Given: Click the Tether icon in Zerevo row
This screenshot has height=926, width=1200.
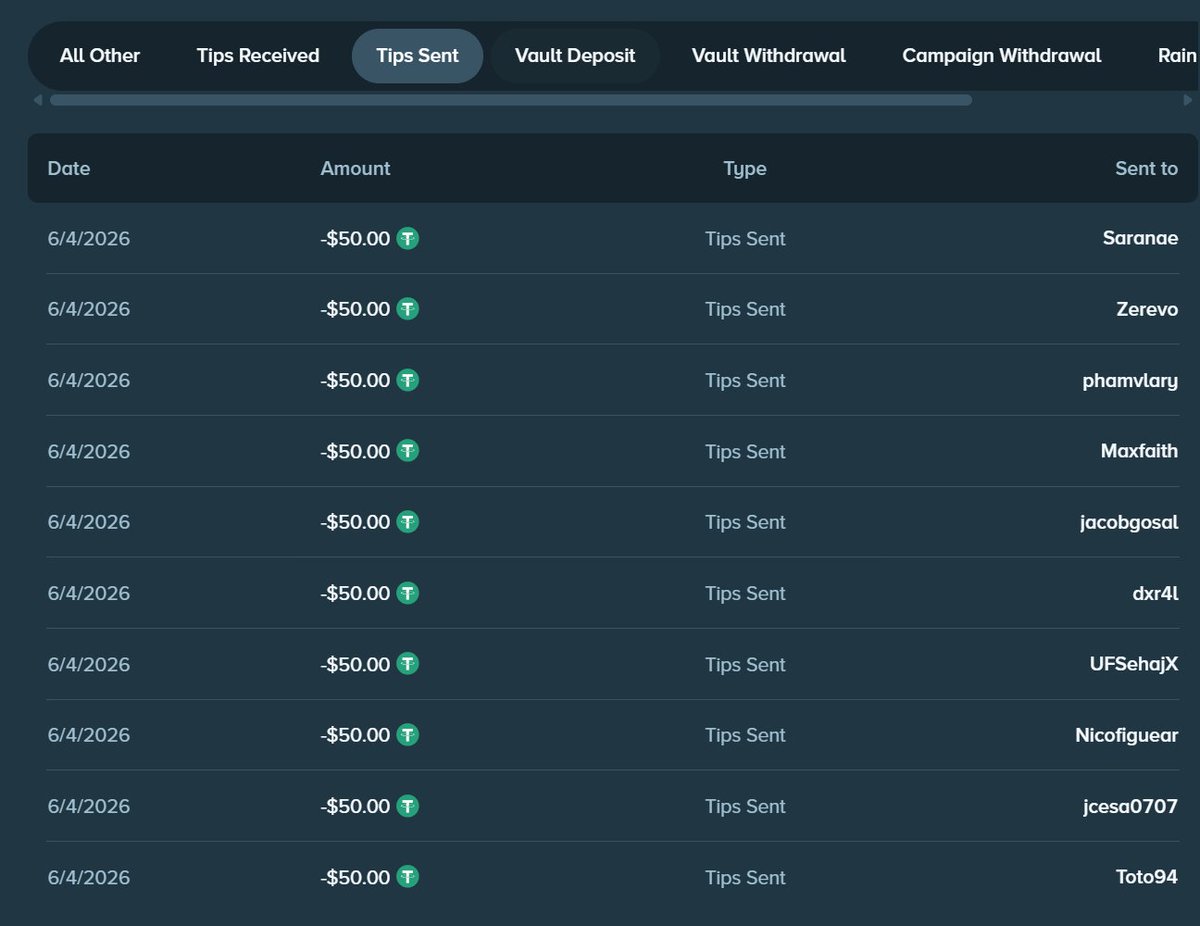Looking at the screenshot, I should 407,309.
